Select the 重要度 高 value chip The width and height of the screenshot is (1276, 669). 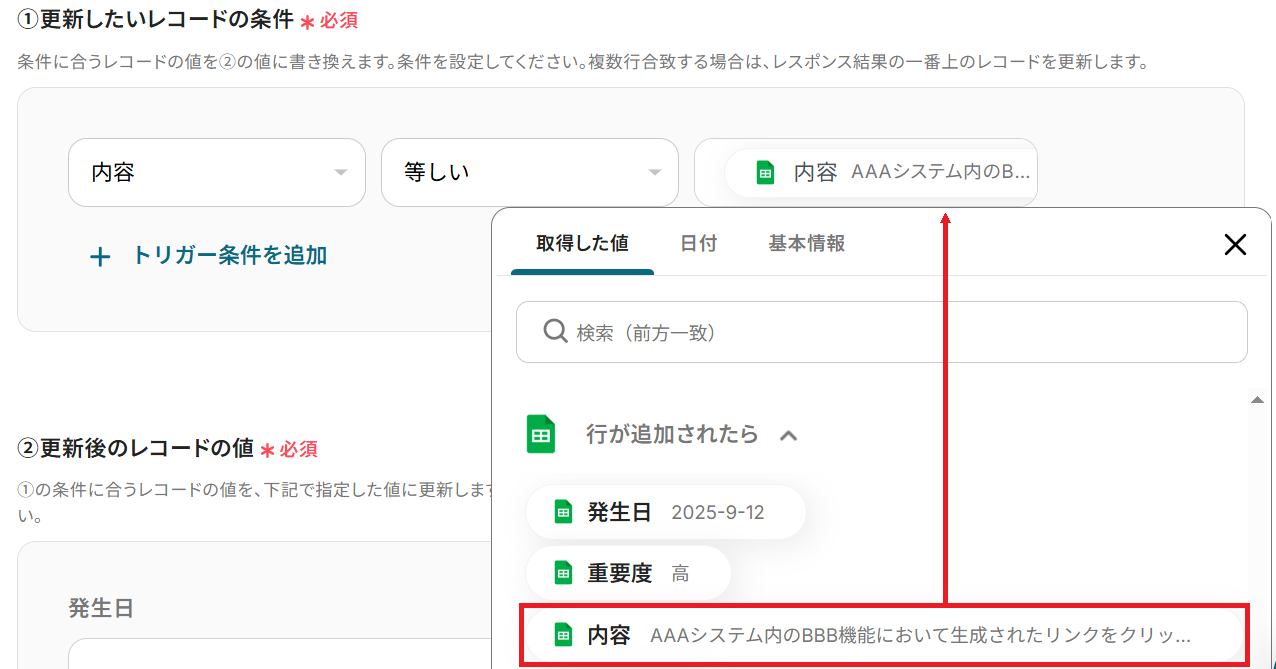pyautogui.click(x=629, y=573)
